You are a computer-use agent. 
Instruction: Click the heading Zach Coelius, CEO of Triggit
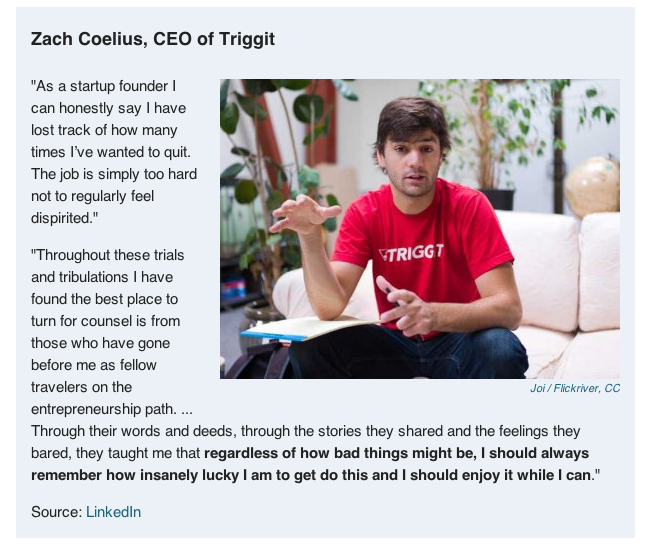(152, 39)
